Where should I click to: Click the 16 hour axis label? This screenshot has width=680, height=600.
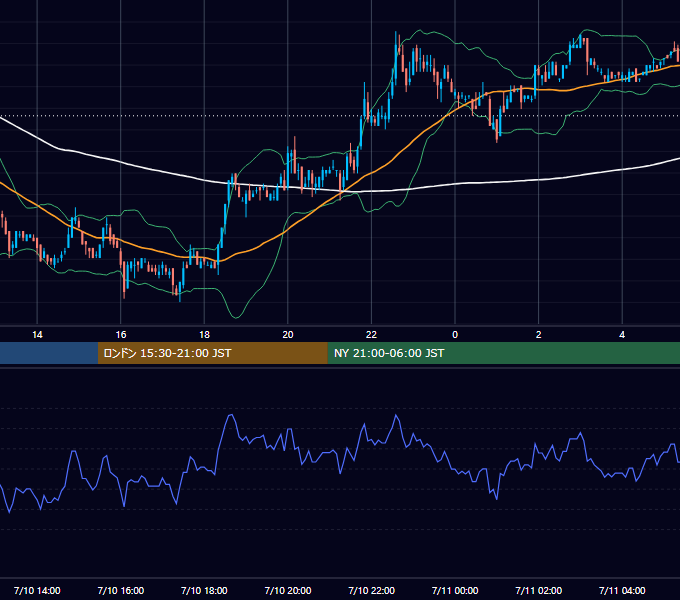pyautogui.click(x=121, y=335)
